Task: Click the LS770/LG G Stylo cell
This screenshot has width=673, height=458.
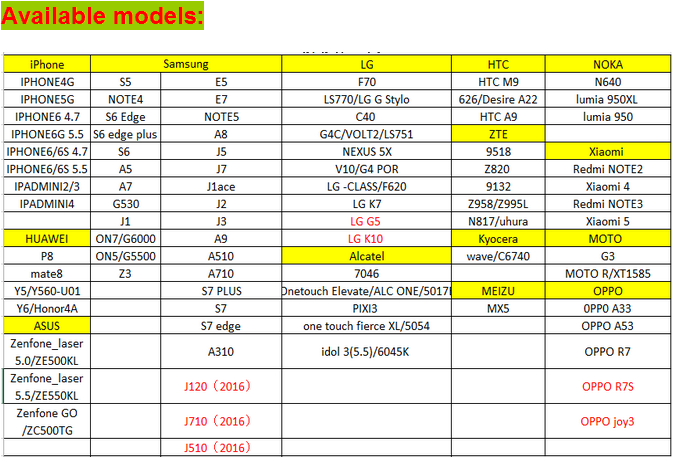Action: pos(367,99)
